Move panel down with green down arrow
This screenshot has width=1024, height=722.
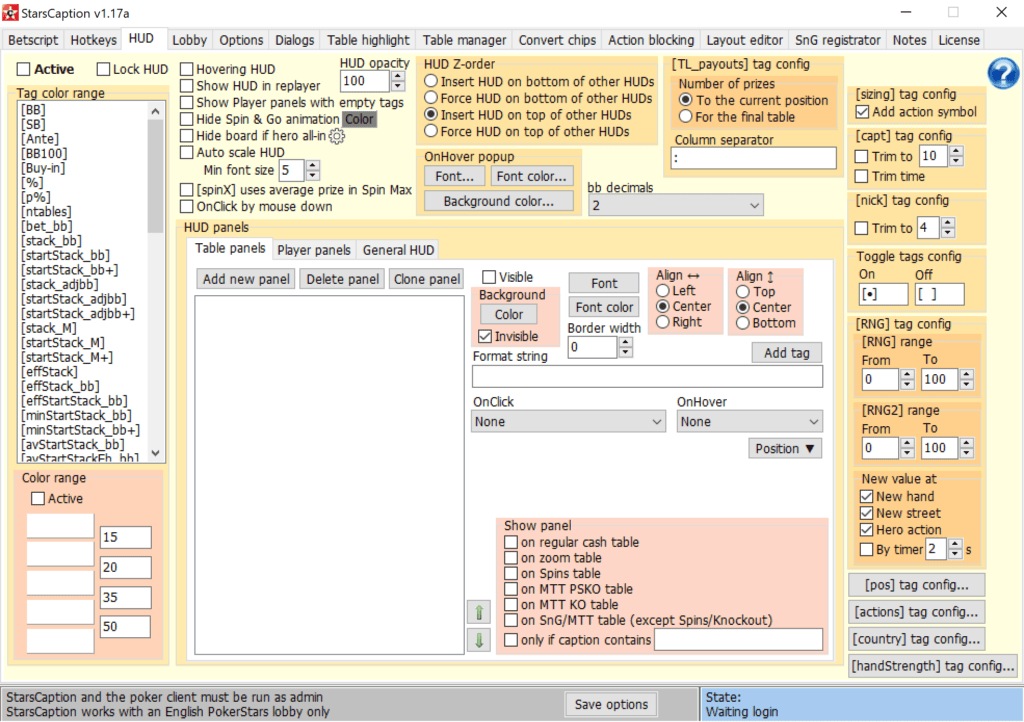point(479,639)
